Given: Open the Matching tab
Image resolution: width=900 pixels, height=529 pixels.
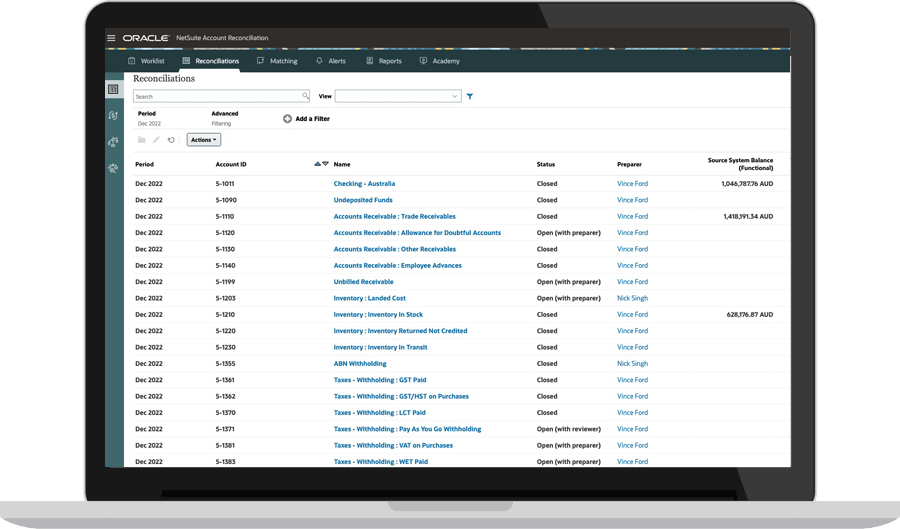Looking at the screenshot, I should 277,61.
